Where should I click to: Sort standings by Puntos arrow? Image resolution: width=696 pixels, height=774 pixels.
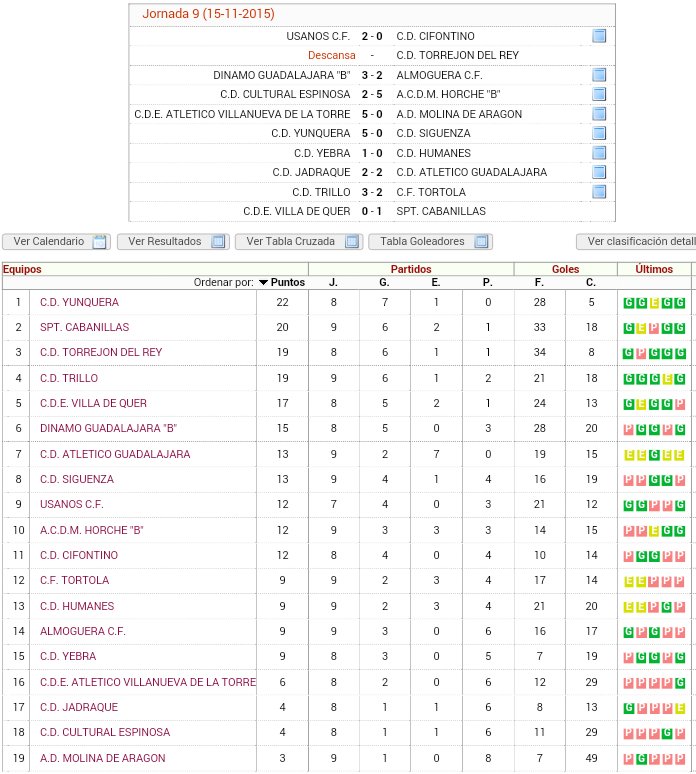pos(264,282)
